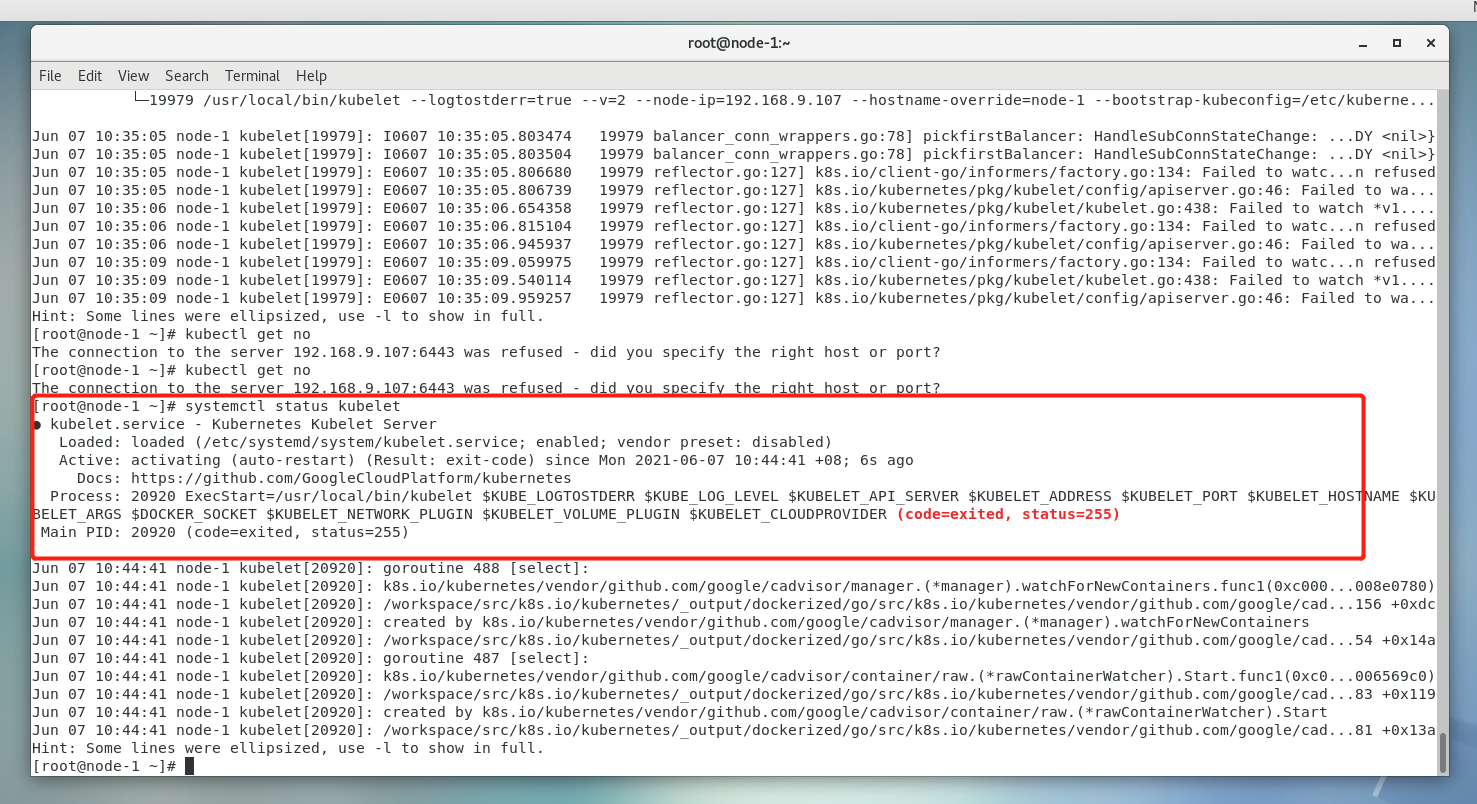
Task: Click 'created by' line ending '(*rawContainerWatcher).Start'
Action: coord(679,712)
